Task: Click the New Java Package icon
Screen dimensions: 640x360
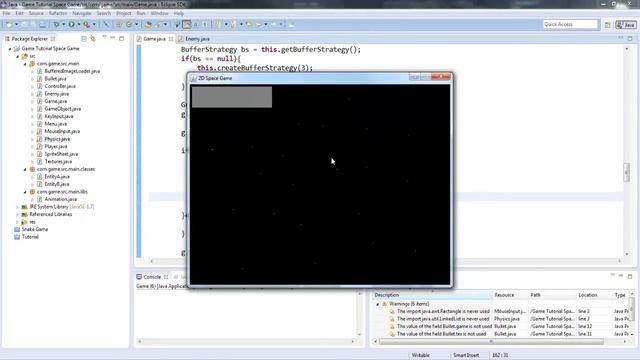Action: pyautogui.click(x=119, y=25)
